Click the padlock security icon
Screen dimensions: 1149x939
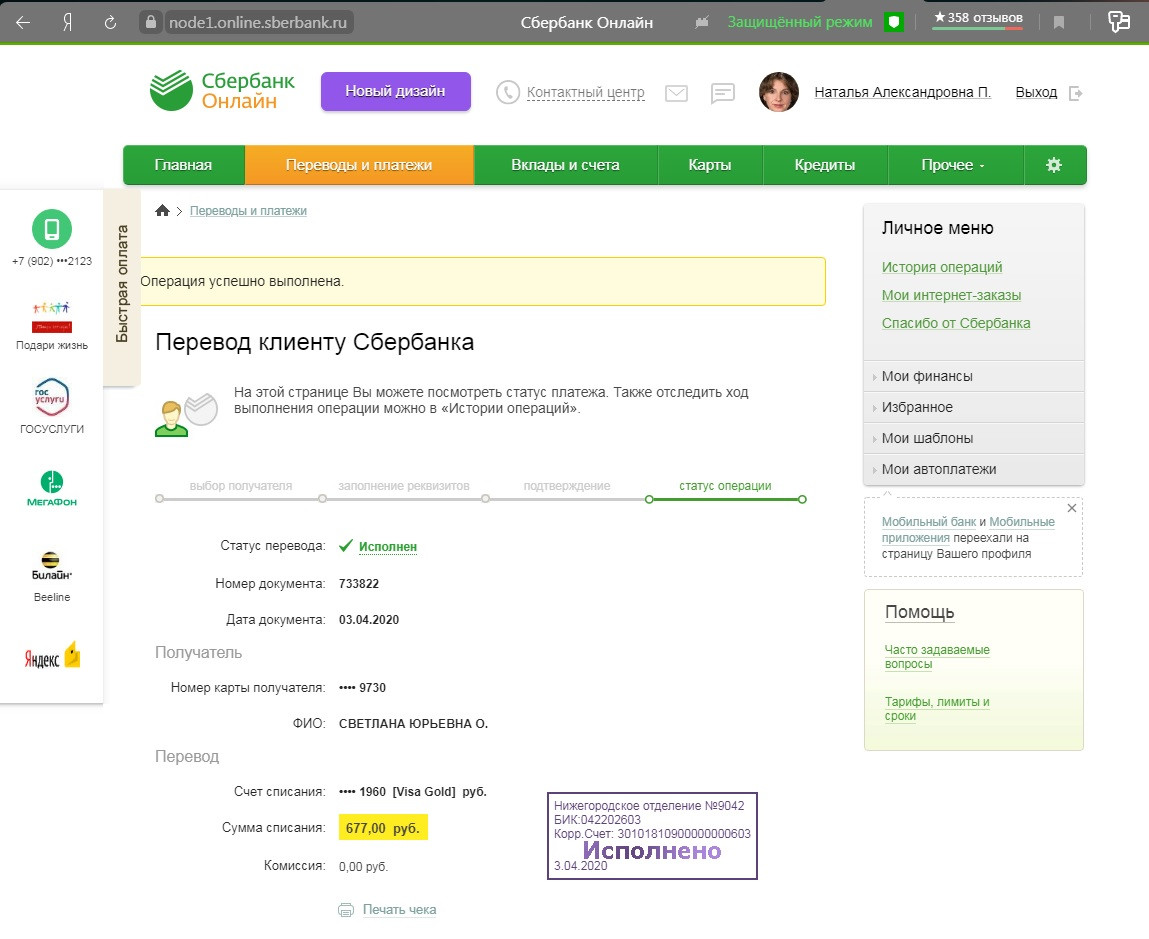tap(151, 22)
